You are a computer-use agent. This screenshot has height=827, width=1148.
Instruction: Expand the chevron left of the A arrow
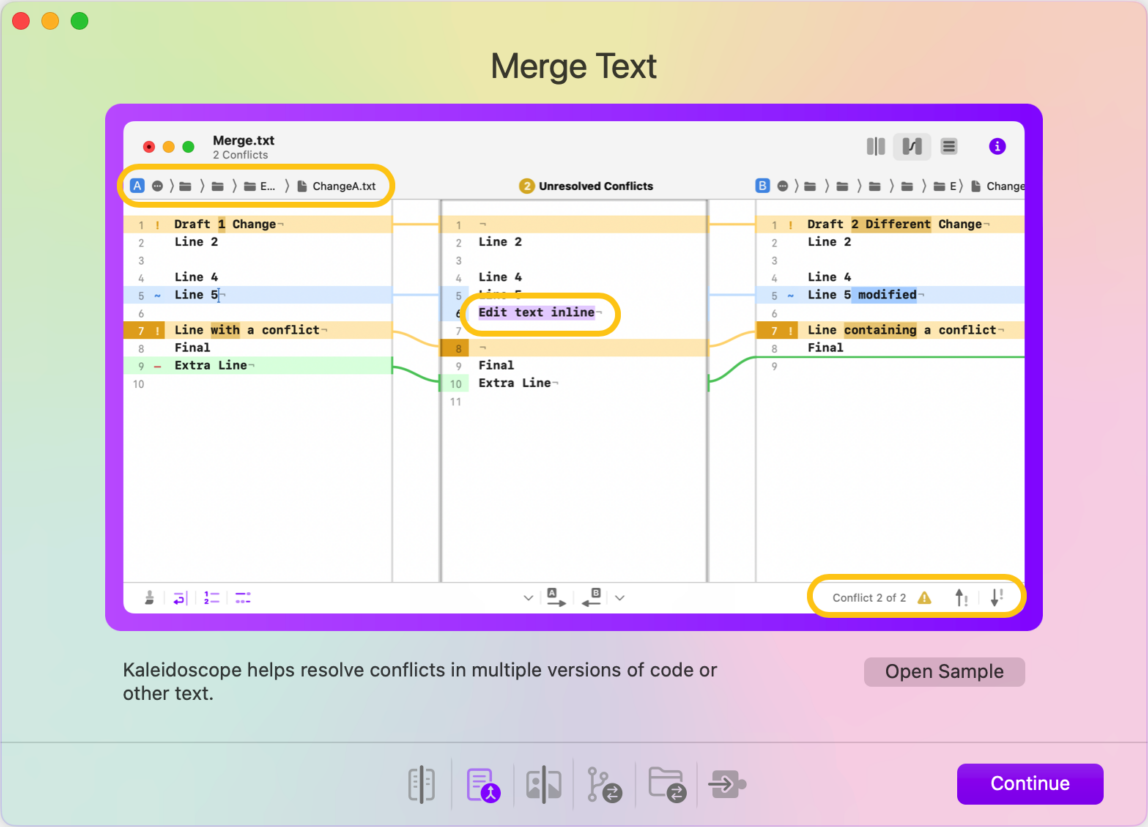(528, 598)
